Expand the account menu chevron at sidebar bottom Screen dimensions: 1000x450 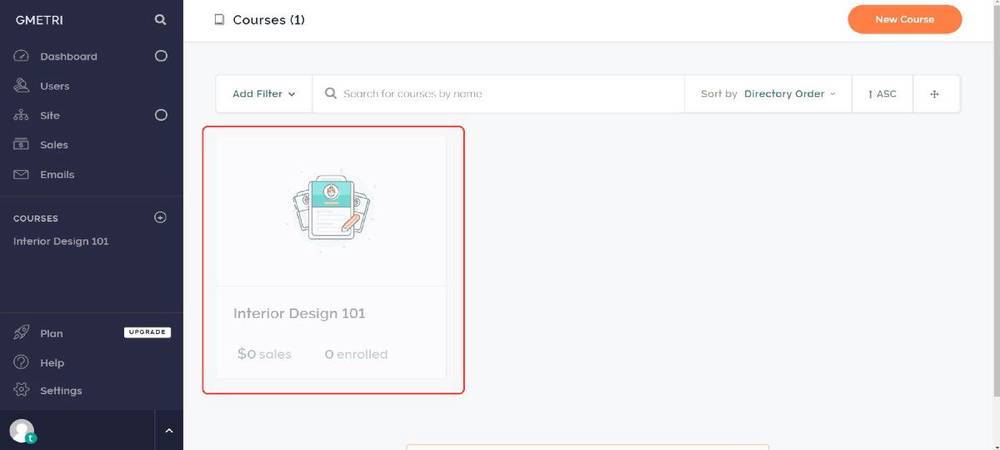[169, 431]
